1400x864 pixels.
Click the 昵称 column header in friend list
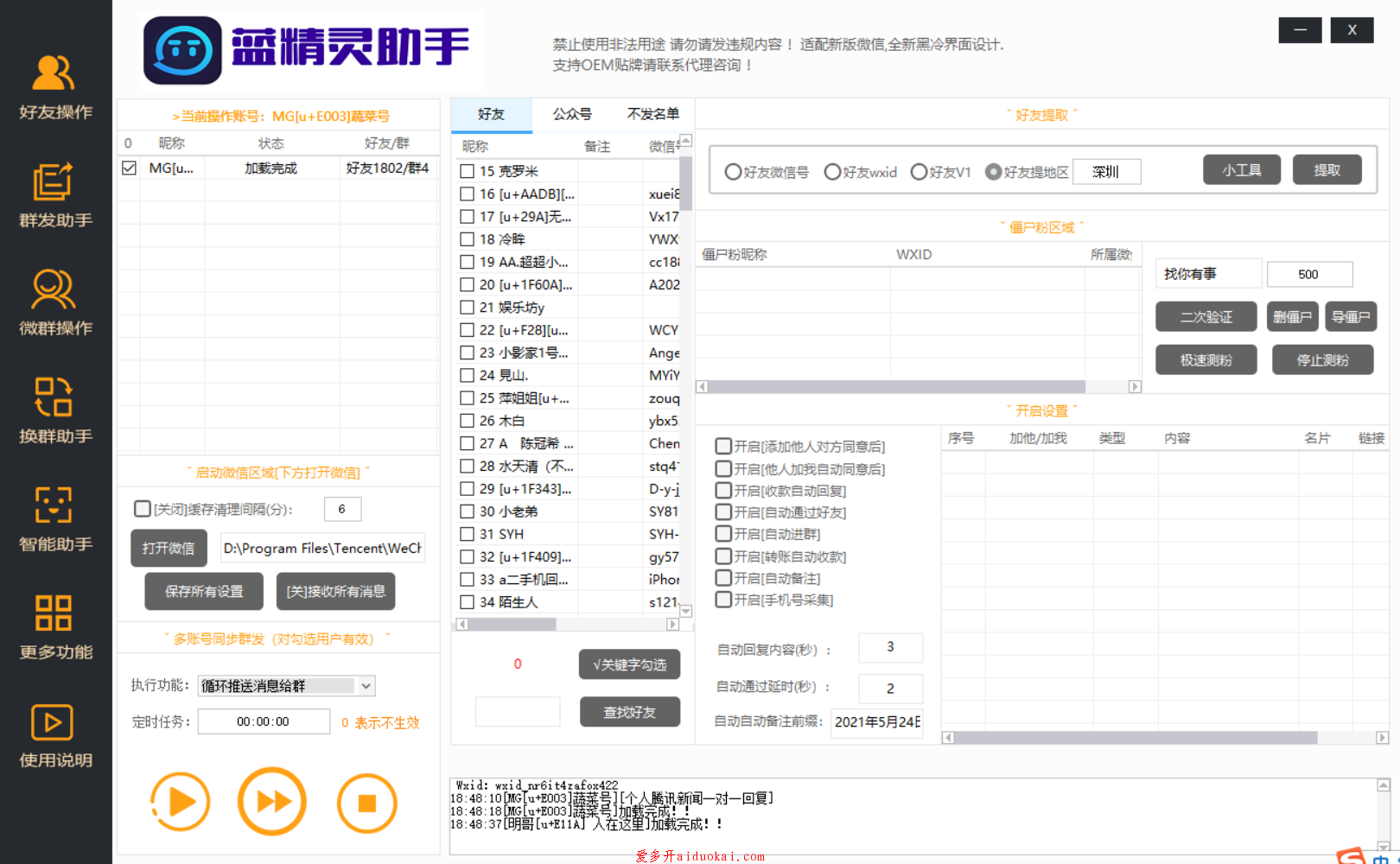(475, 147)
